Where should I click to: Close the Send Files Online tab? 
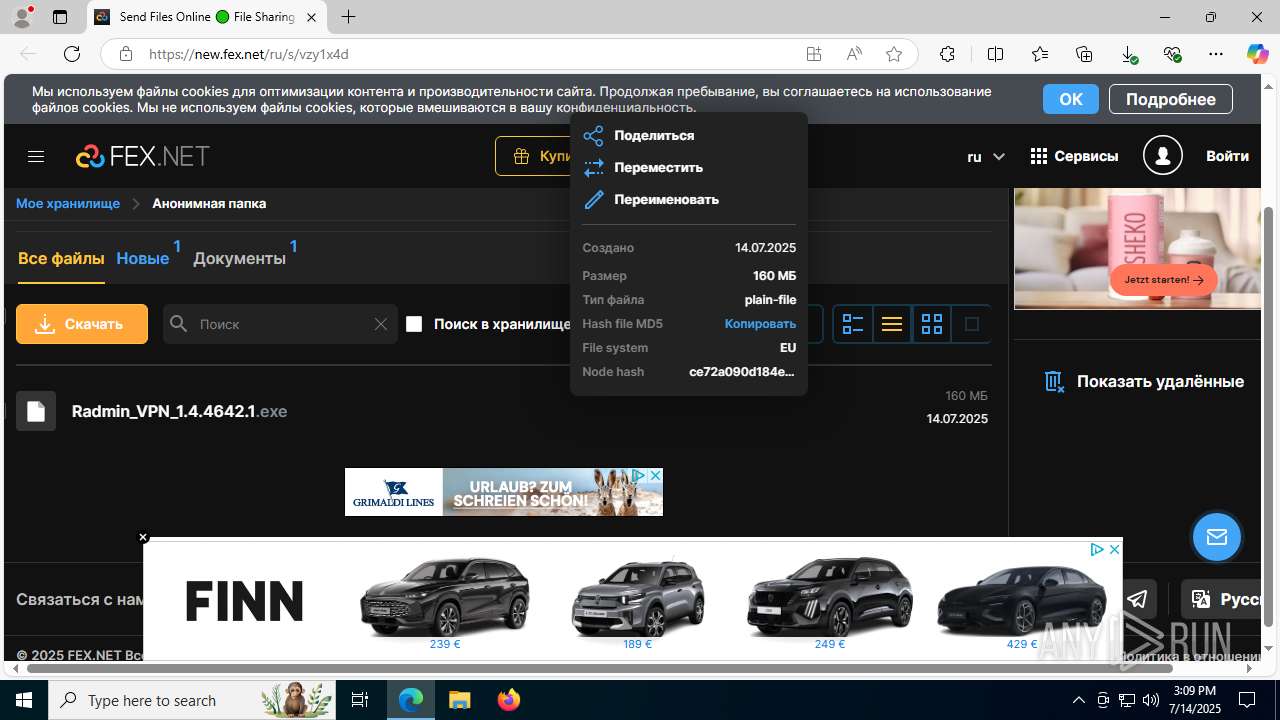tap(312, 17)
